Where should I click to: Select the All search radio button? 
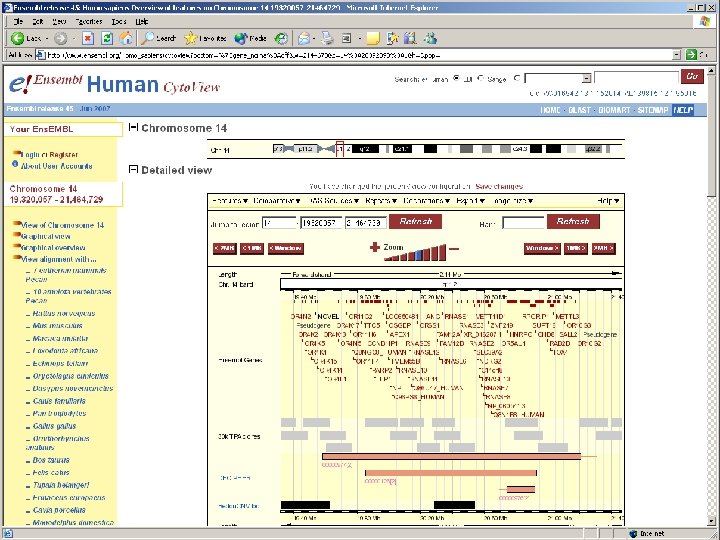coord(456,78)
